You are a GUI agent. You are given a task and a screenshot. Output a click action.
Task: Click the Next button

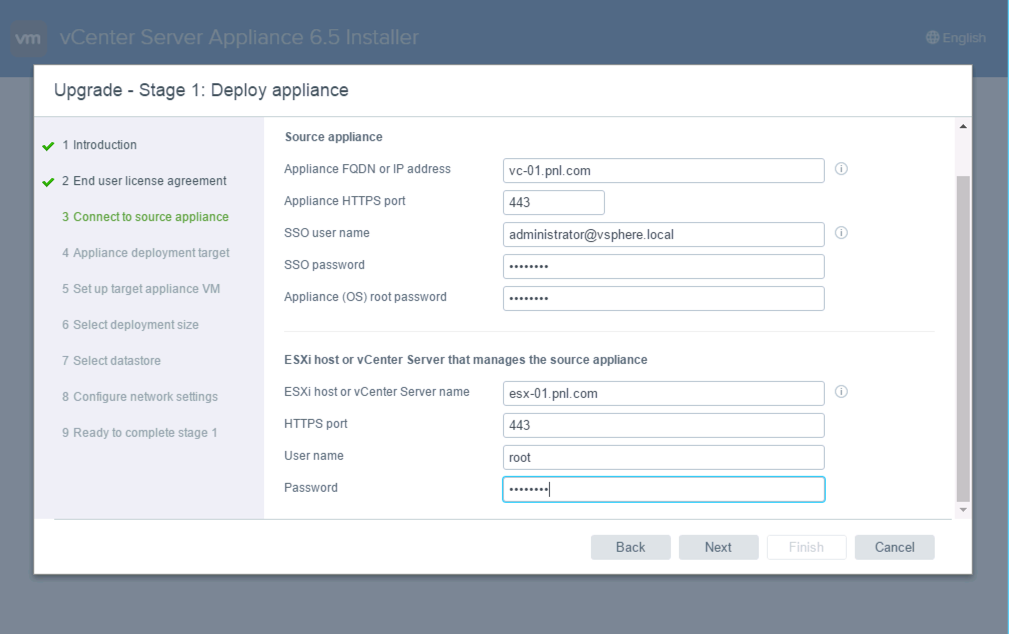(718, 547)
